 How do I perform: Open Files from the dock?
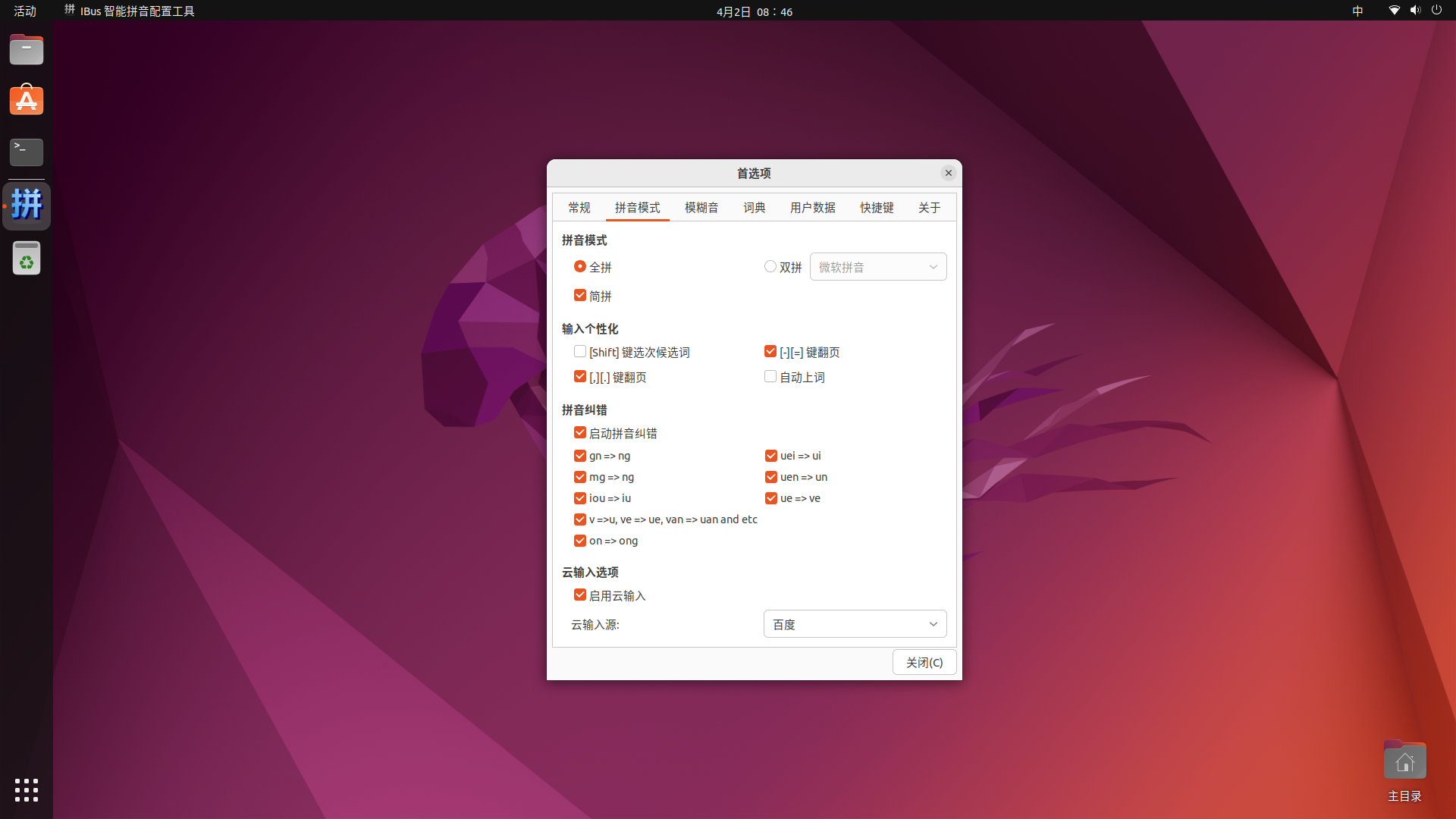pos(27,50)
